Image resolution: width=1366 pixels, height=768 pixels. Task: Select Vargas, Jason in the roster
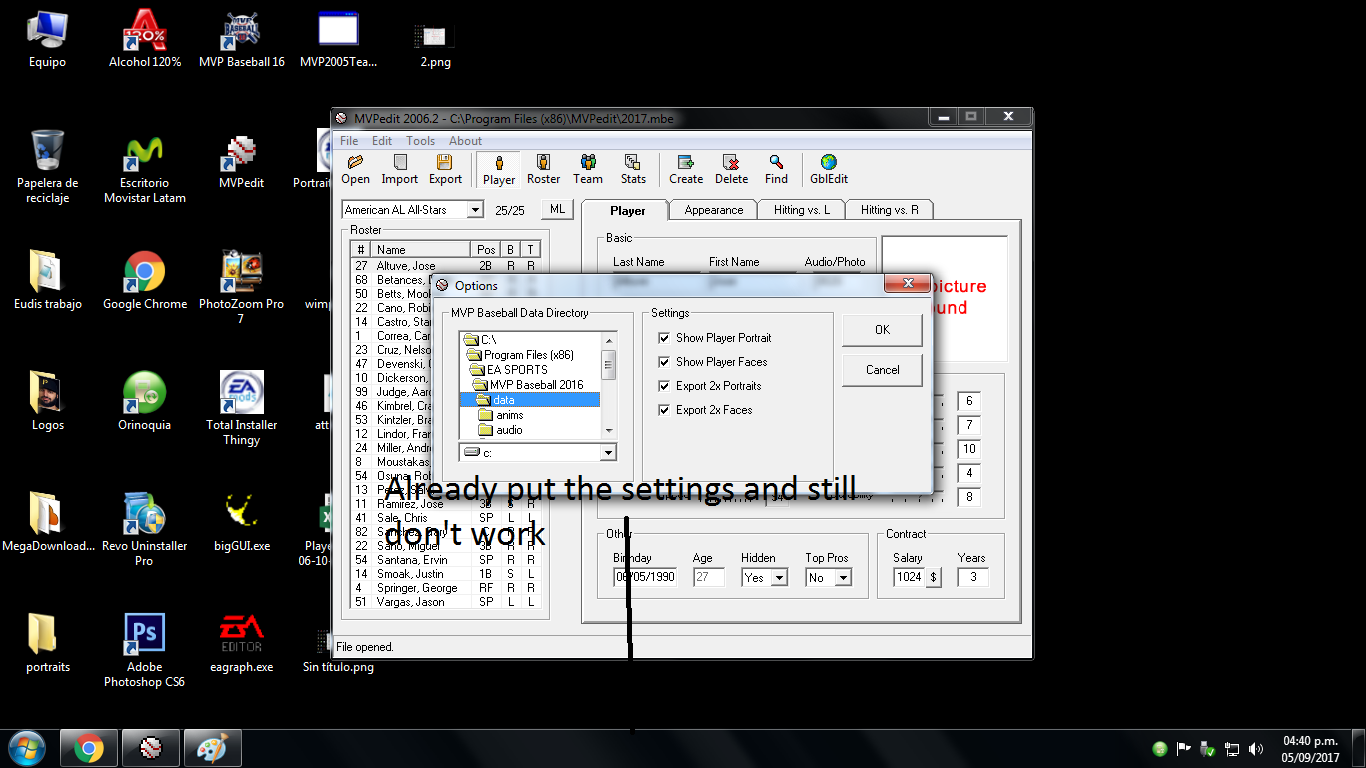pos(446,602)
